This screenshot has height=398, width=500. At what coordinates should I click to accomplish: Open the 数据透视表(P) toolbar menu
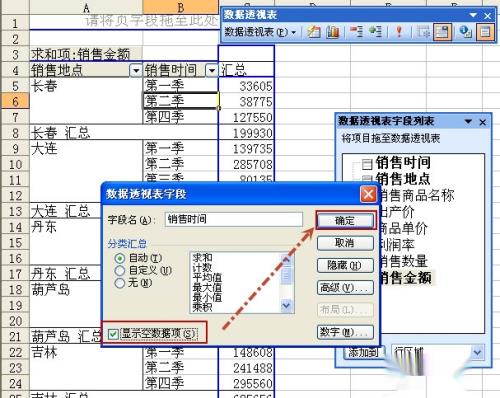coord(260,32)
